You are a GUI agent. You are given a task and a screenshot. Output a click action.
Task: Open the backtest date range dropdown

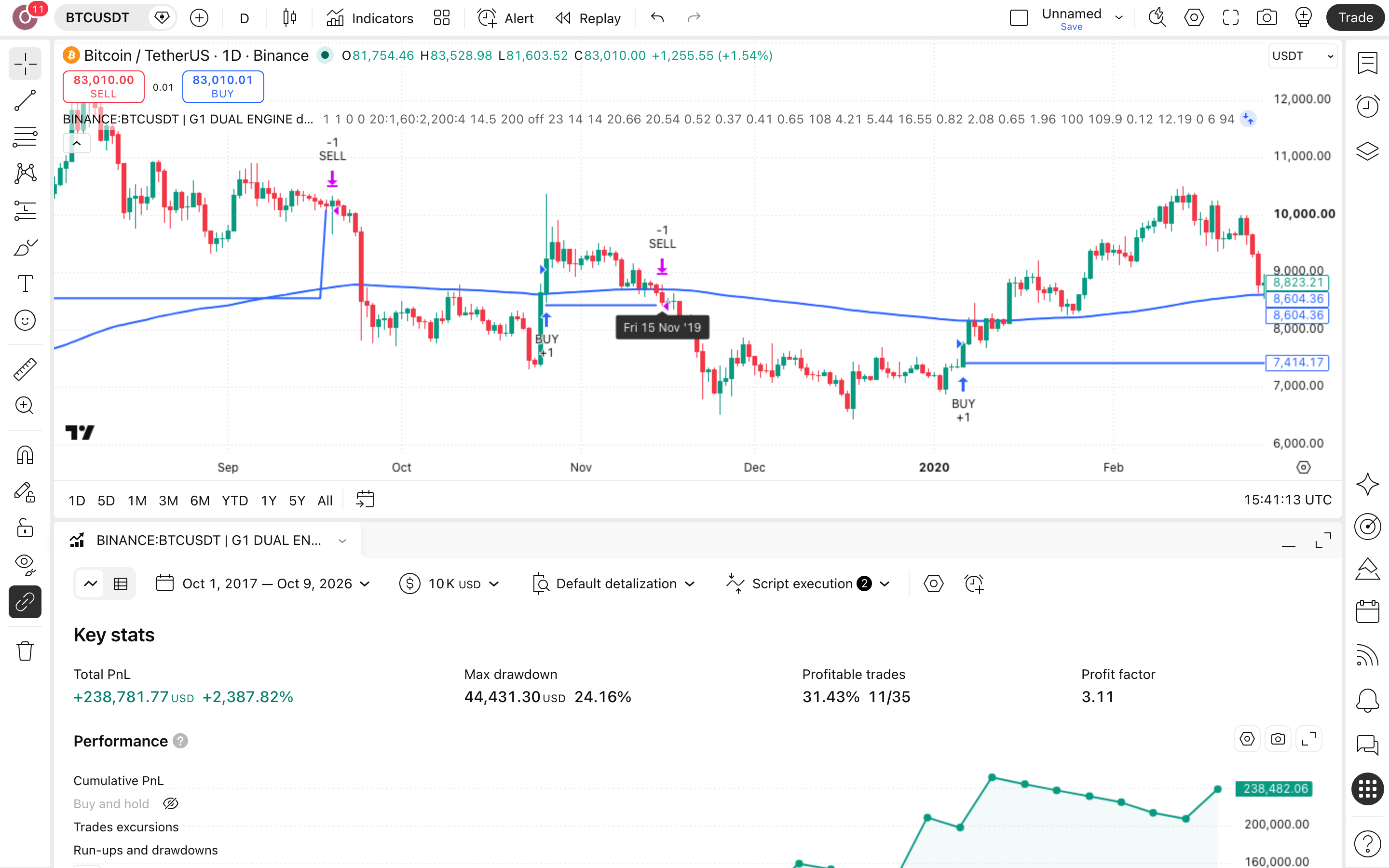click(x=263, y=584)
